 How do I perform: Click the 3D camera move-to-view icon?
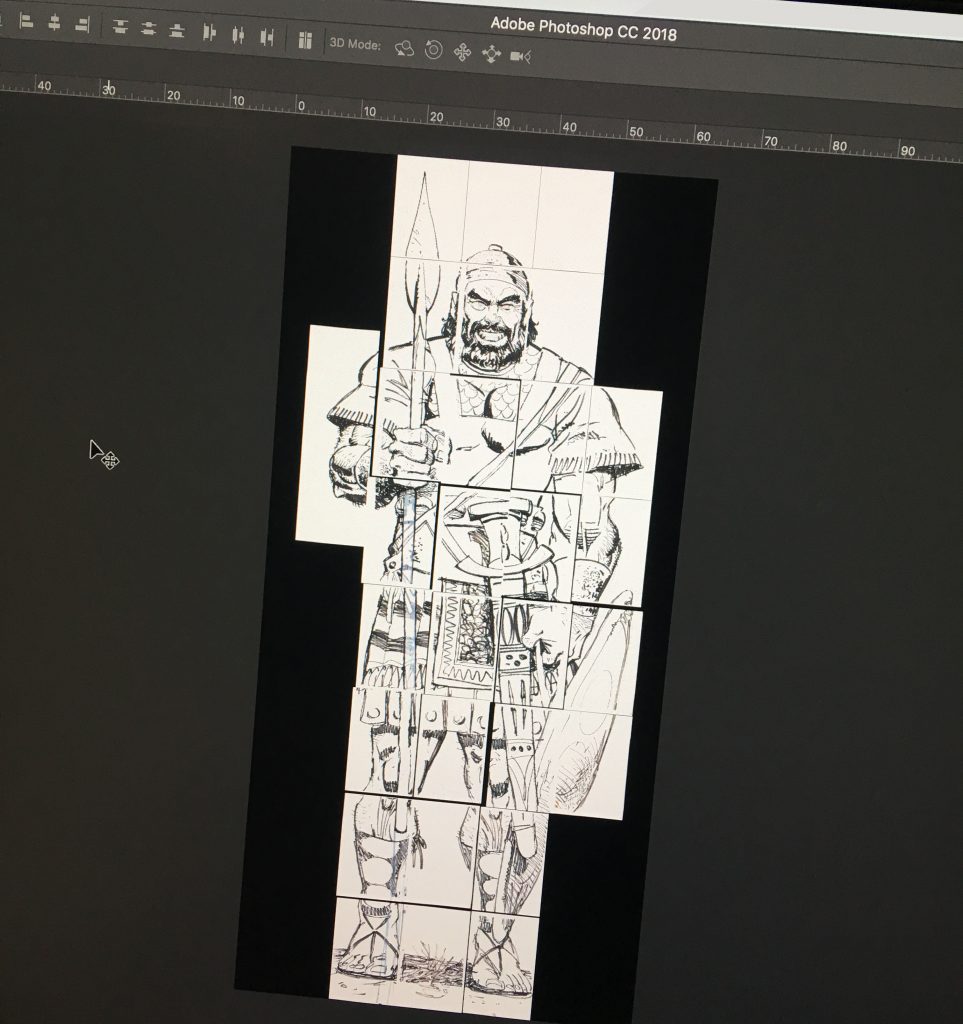click(x=518, y=54)
